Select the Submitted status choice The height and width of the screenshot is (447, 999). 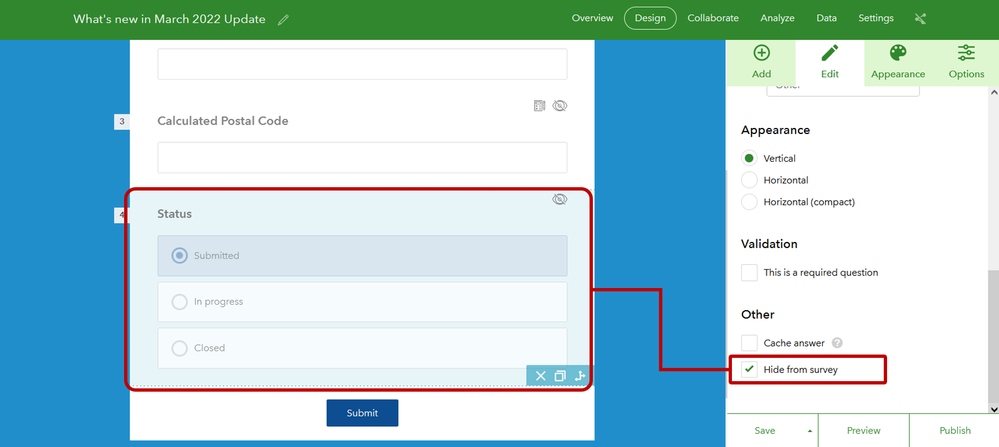click(363, 255)
